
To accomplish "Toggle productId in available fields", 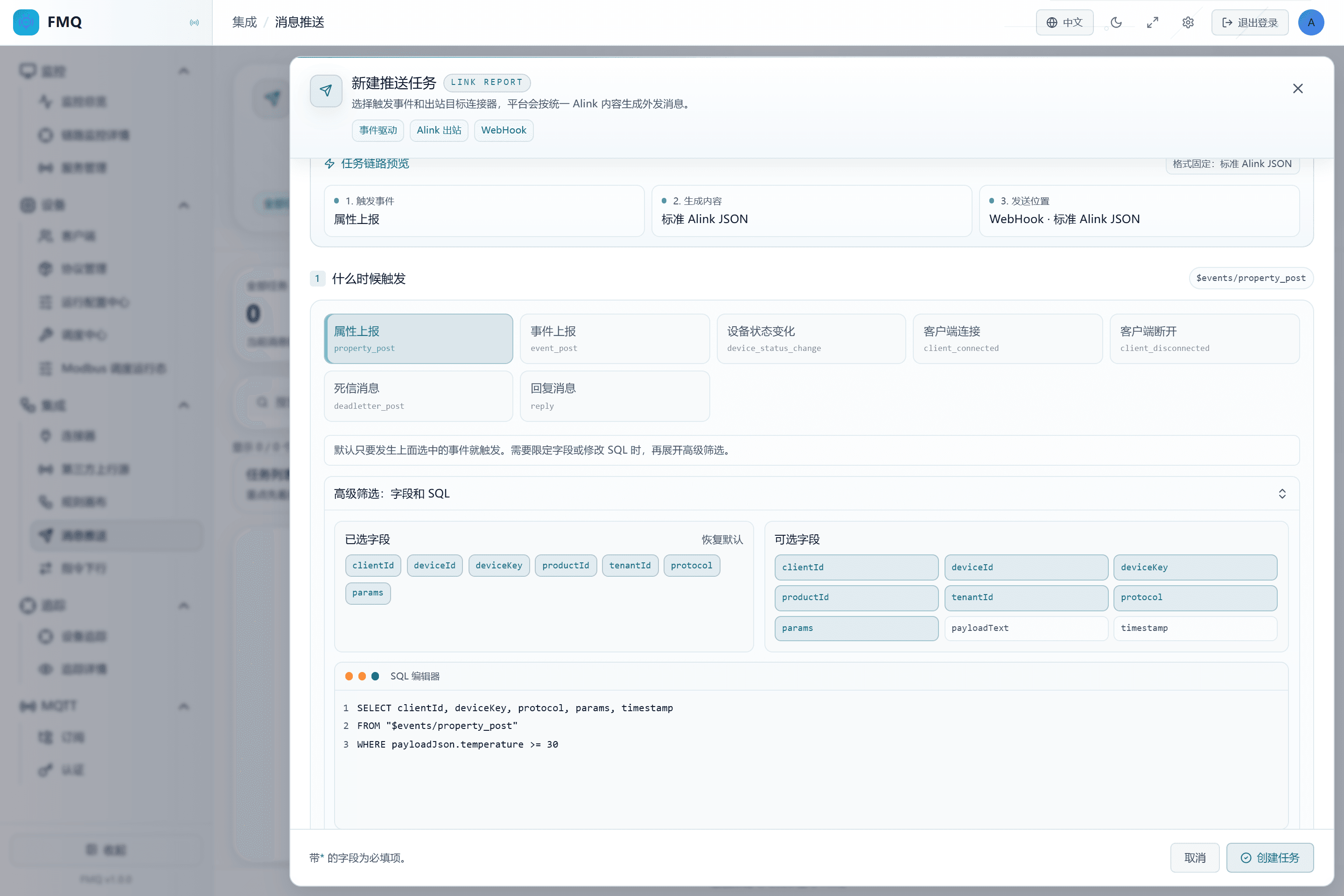I will point(856,598).
